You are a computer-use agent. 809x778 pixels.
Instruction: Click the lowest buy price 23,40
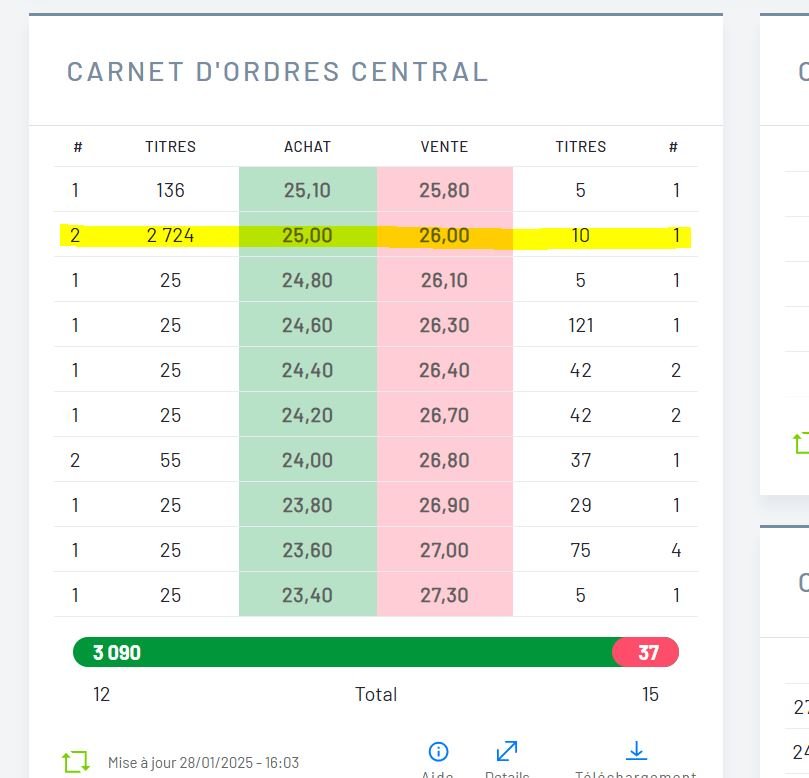[307, 595]
